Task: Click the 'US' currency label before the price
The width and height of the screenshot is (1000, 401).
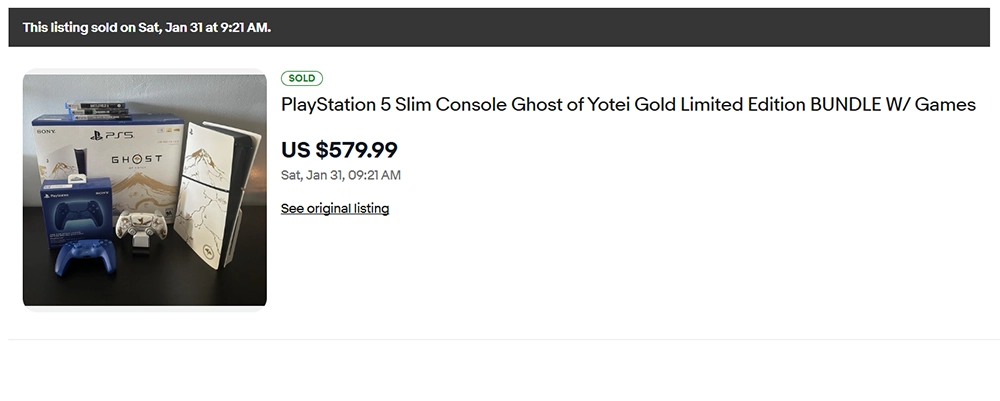Action: [296, 150]
